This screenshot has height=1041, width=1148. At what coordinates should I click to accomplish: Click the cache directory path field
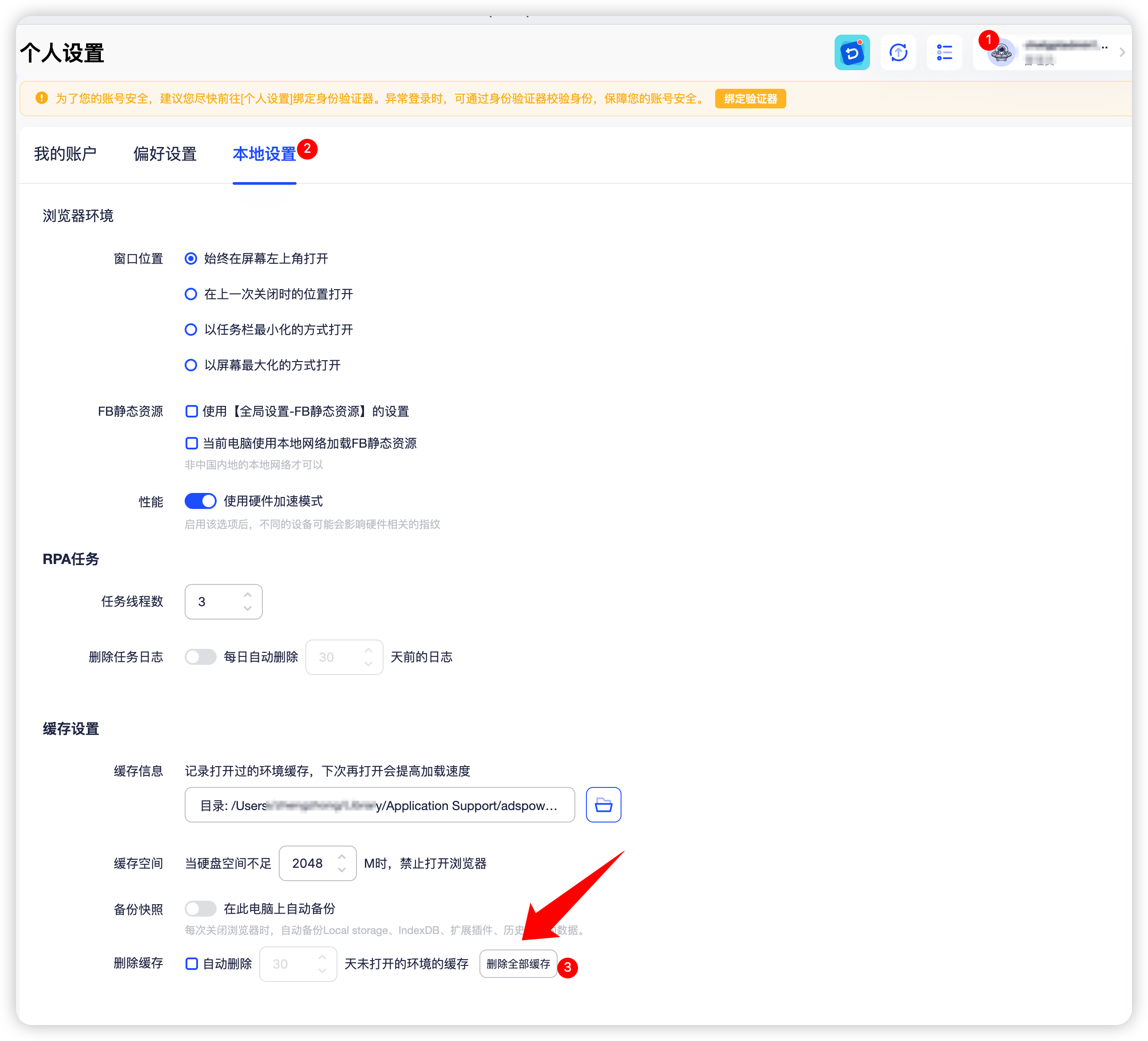pyautogui.click(x=379, y=805)
